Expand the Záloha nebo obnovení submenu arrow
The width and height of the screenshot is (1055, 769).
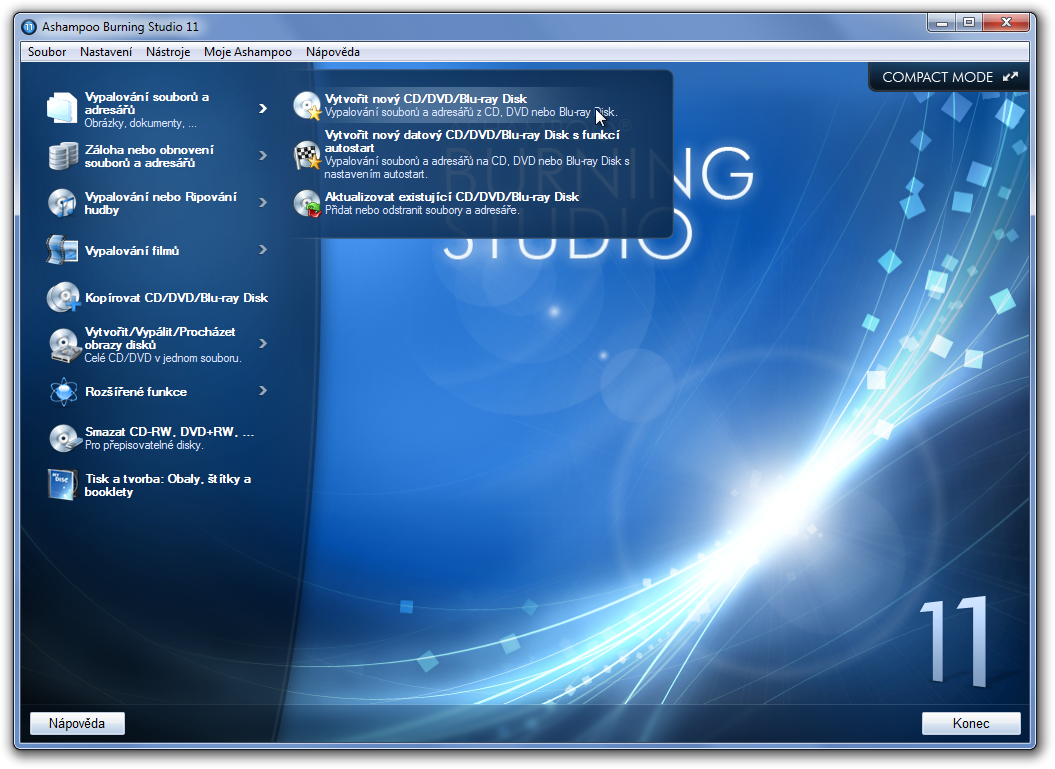[x=263, y=155]
